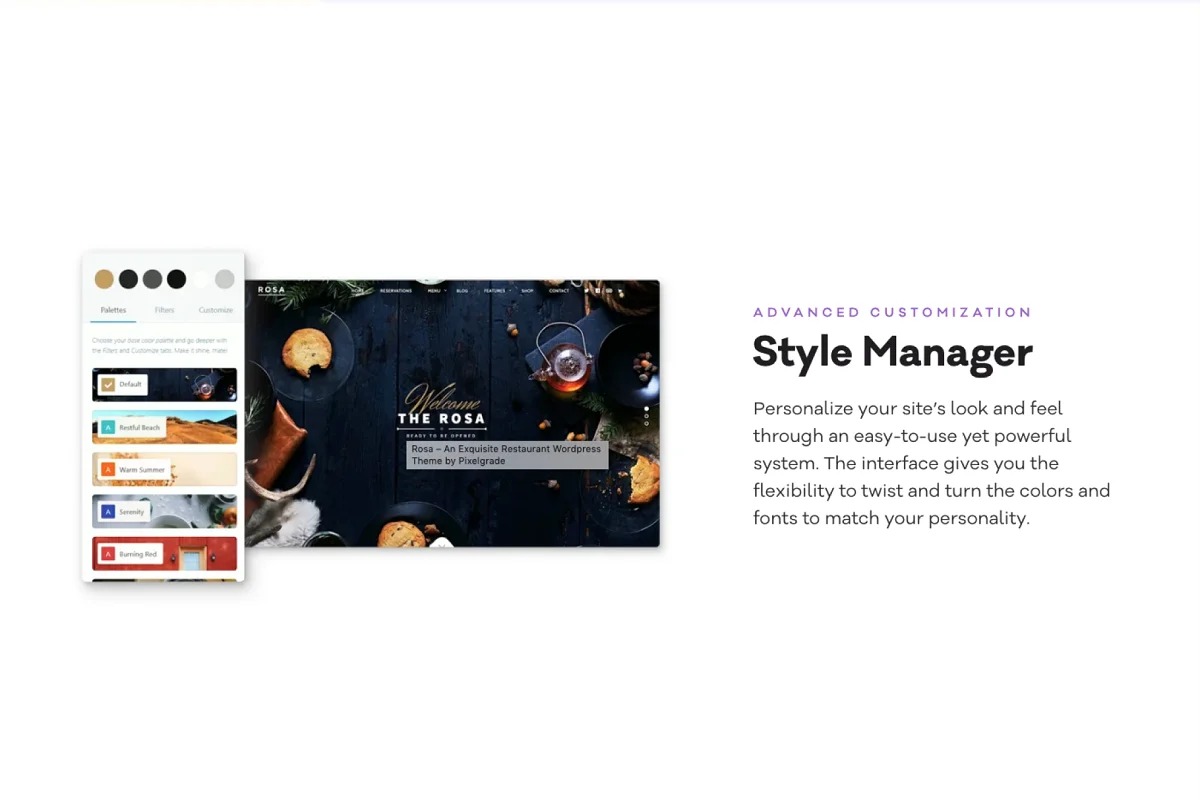The height and width of the screenshot is (800, 1200).
Task: Apply the Warm Summer palette
Action: pos(164,469)
